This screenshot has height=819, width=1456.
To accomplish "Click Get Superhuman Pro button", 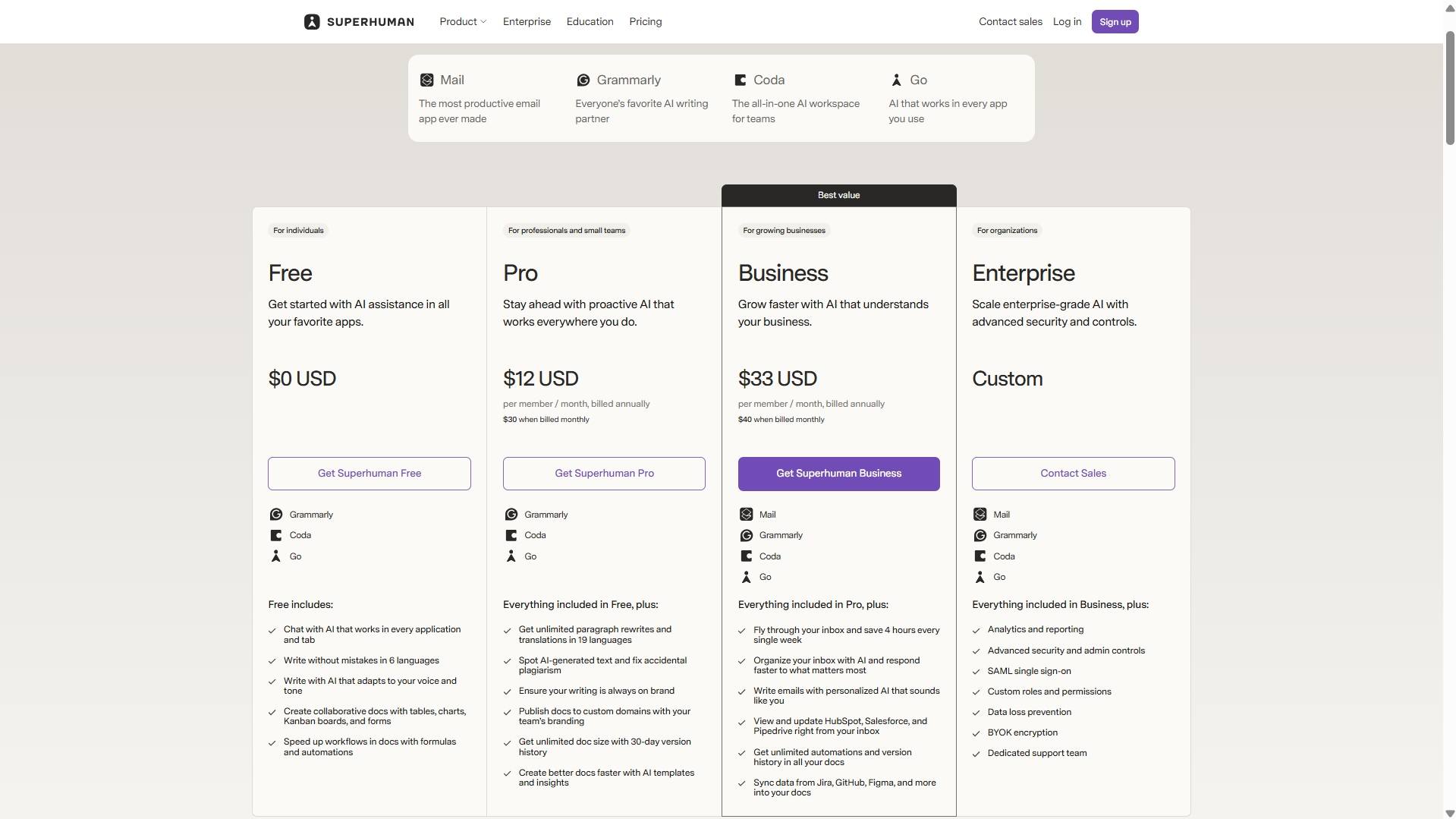I will pyautogui.click(x=604, y=474).
